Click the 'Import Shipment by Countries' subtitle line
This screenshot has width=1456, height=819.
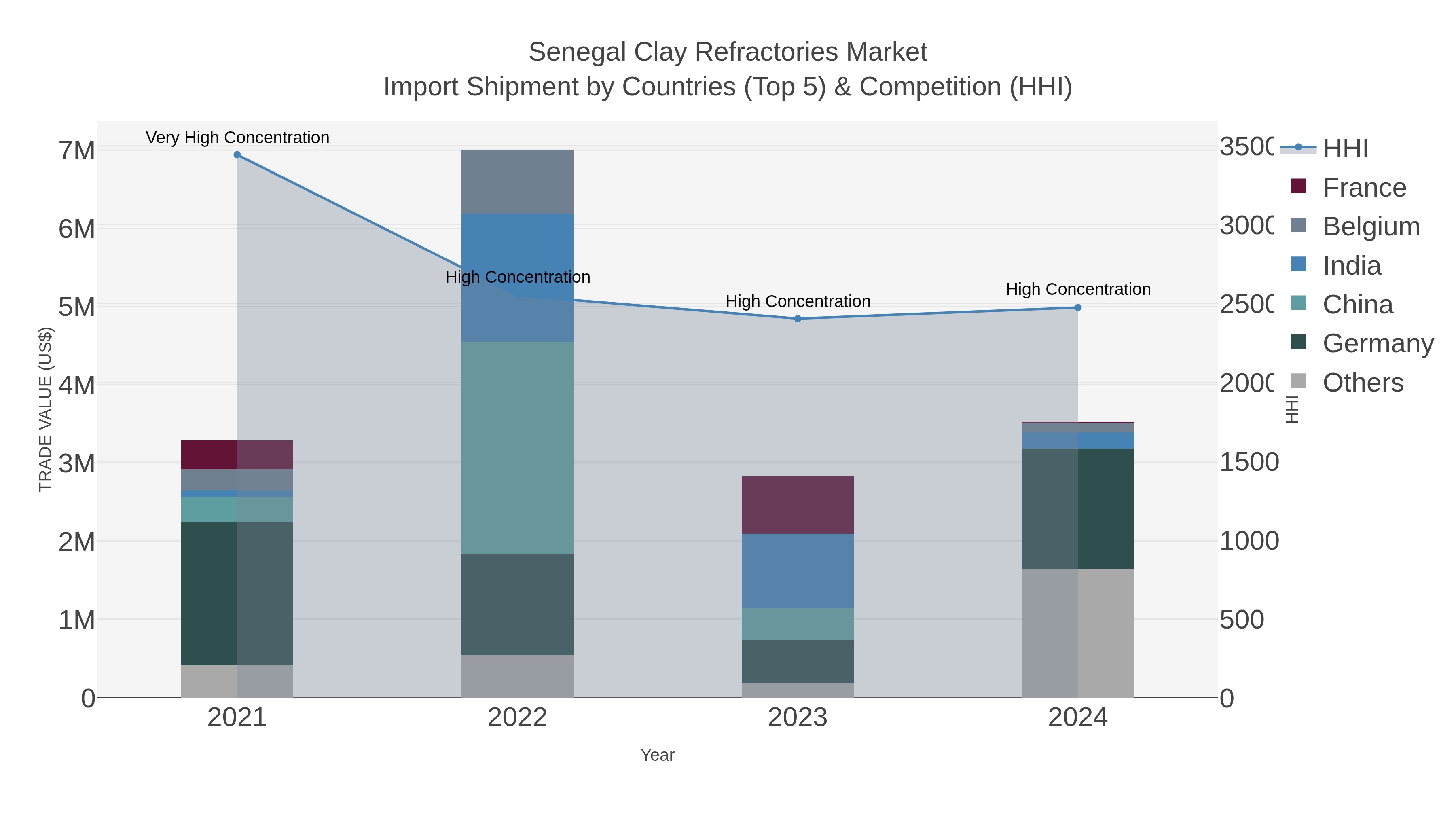[x=728, y=87]
